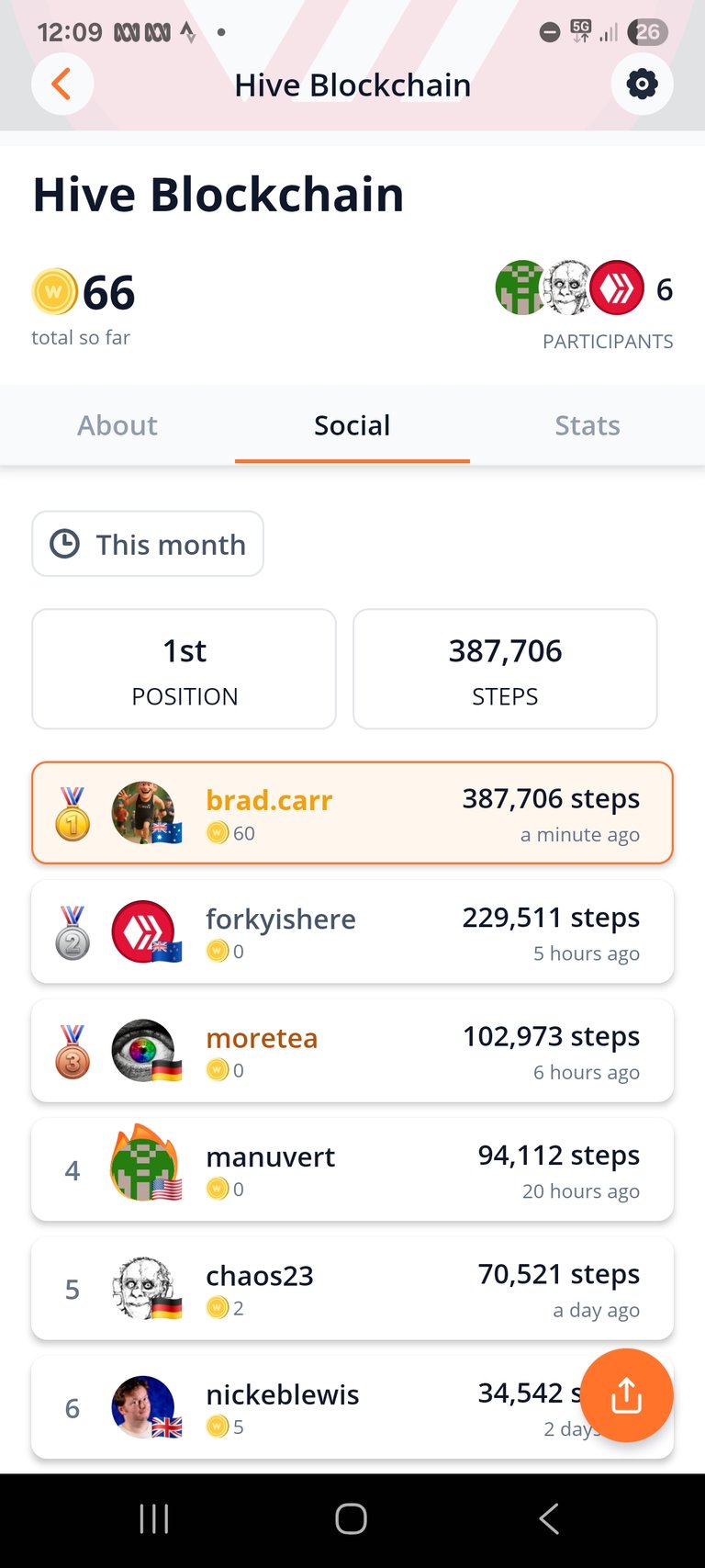Tap gold medal icon for brad.carr
The image size is (705, 1568).
coord(73,813)
